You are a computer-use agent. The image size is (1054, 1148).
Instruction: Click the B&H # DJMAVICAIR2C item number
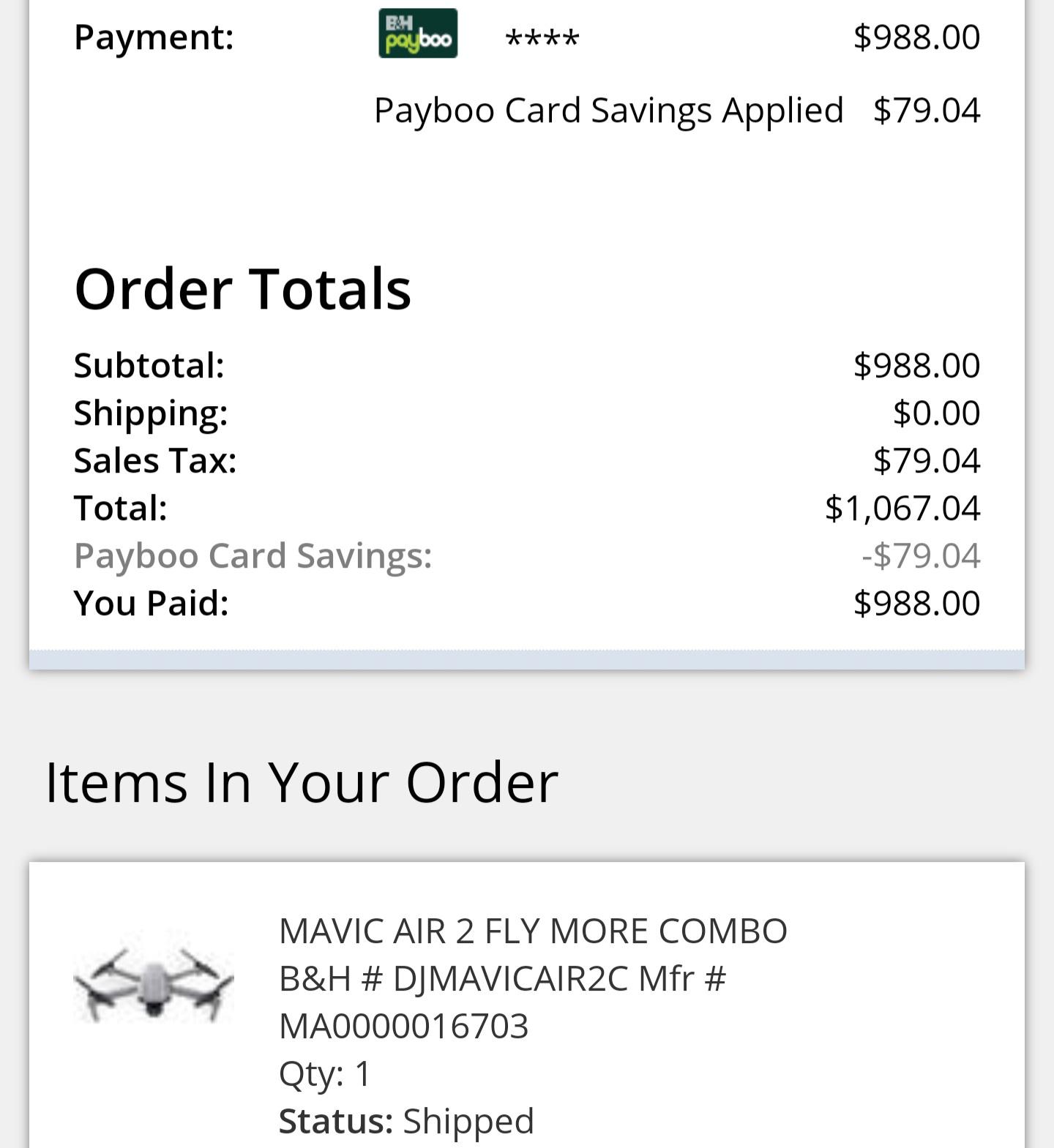pyautogui.click(x=453, y=979)
